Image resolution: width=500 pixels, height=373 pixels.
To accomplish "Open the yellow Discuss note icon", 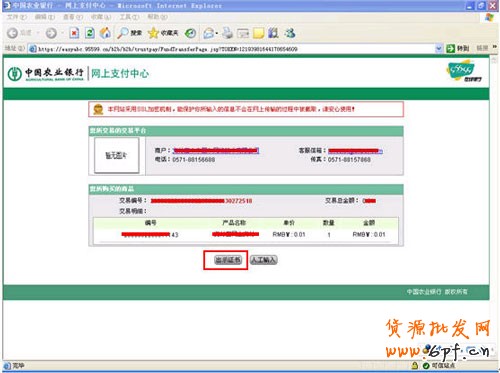I will tap(258, 33).
